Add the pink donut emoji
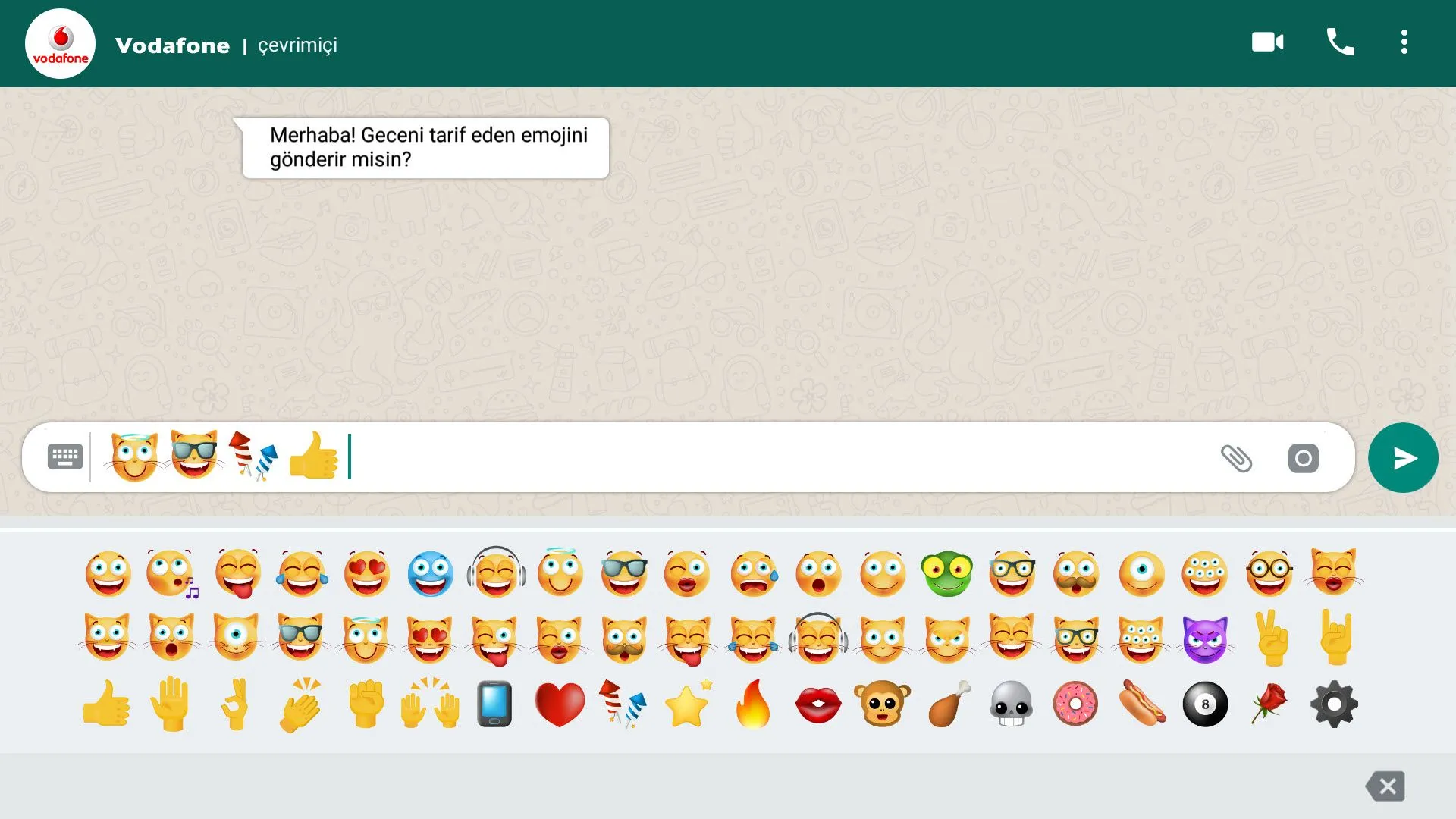The image size is (1456, 819). click(1075, 704)
